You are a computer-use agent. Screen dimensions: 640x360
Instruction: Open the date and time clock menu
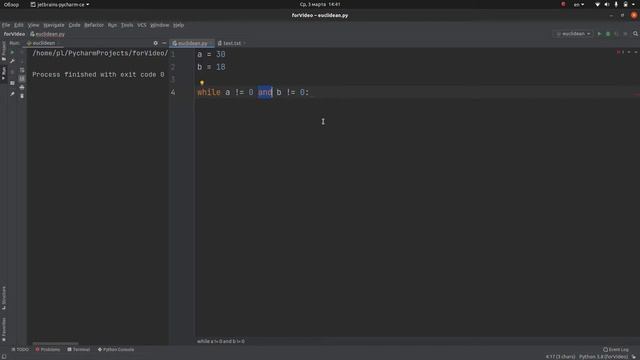[320, 4]
